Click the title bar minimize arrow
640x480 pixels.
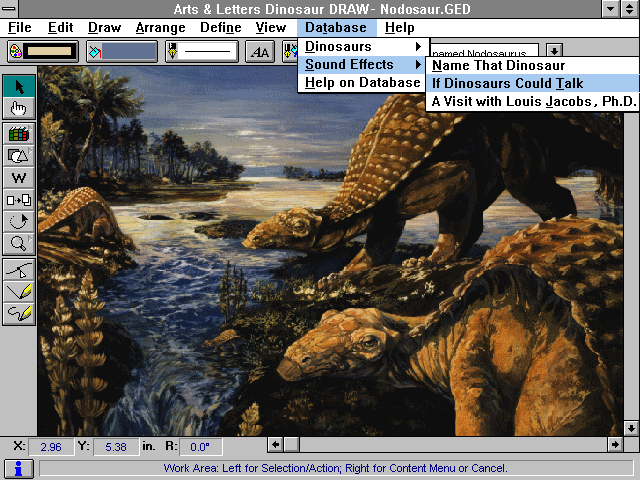click(611, 9)
